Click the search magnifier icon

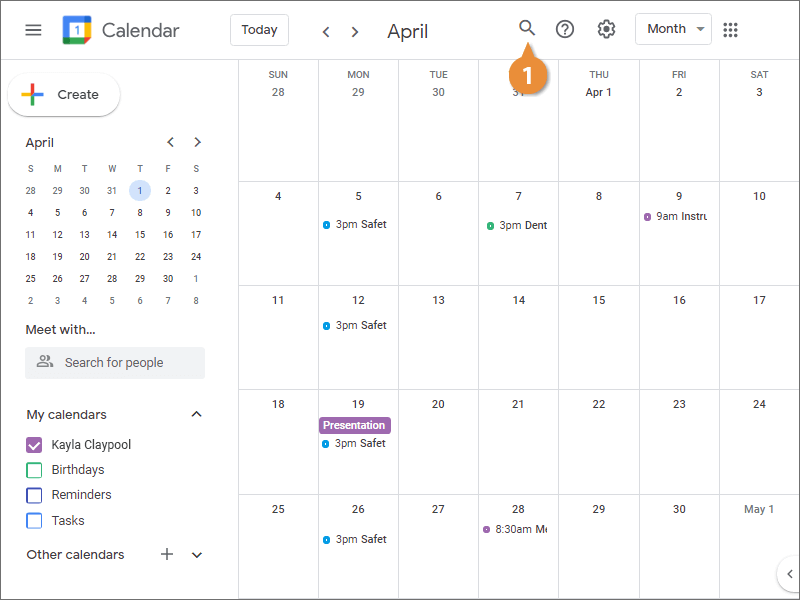tap(527, 28)
